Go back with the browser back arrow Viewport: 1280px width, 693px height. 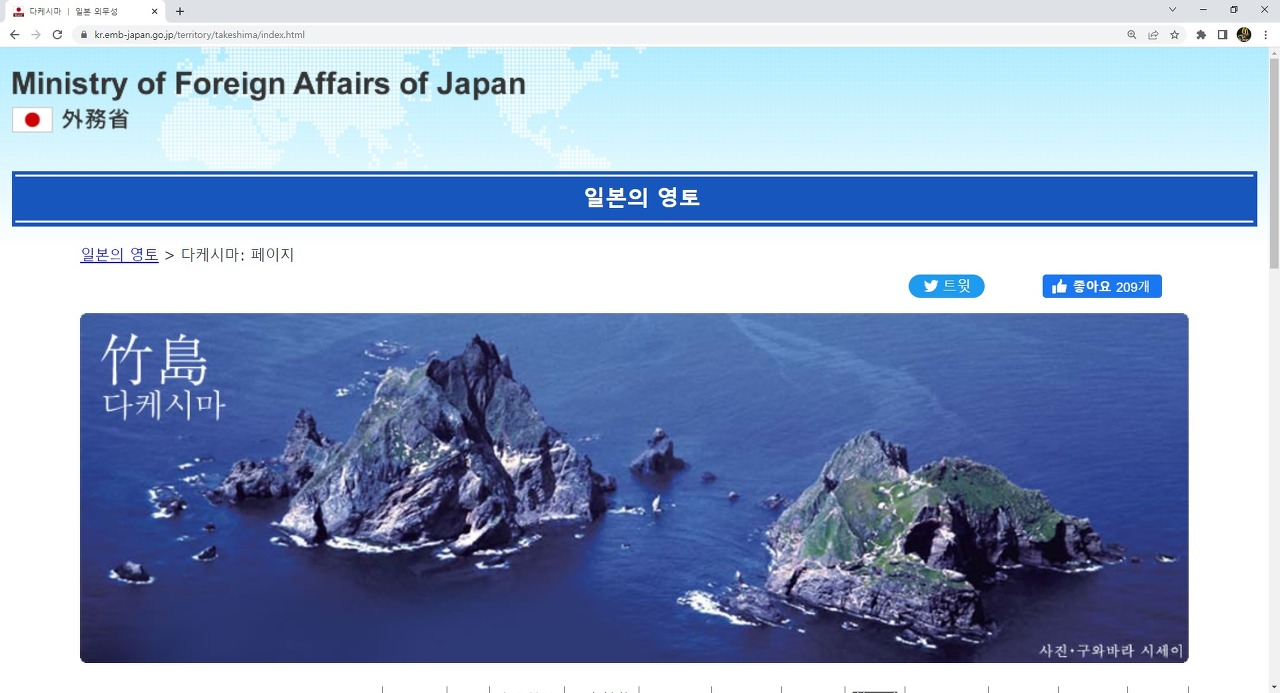(14, 34)
